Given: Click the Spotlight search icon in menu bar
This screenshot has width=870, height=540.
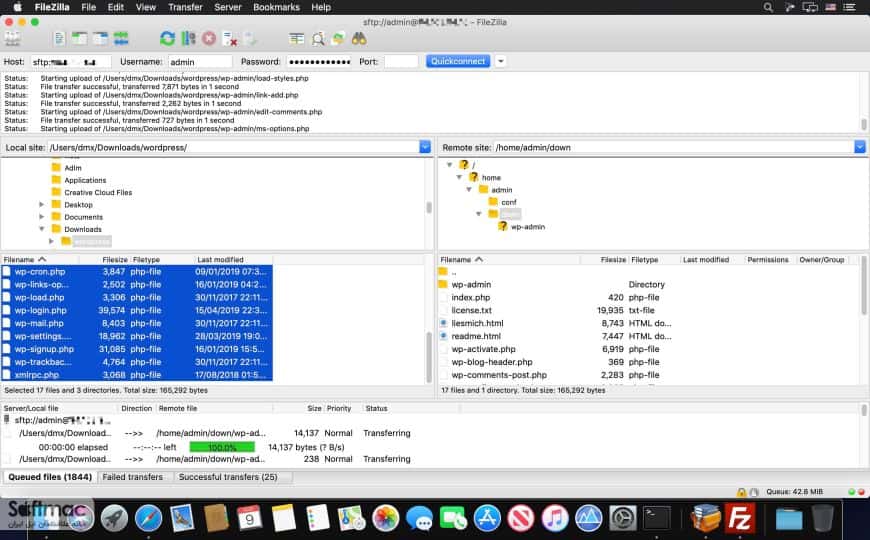Looking at the screenshot, I should [768, 7].
